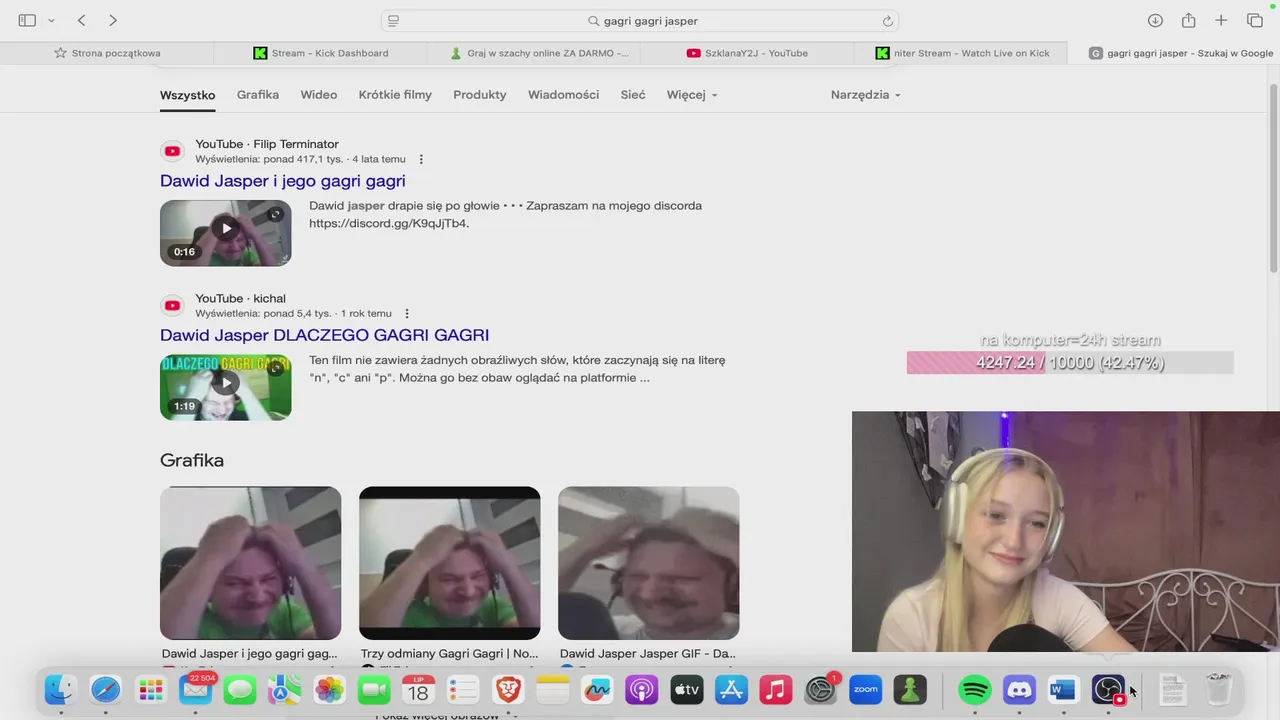Open Safari from the dock
The image size is (1280, 720).
[x=105, y=689]
